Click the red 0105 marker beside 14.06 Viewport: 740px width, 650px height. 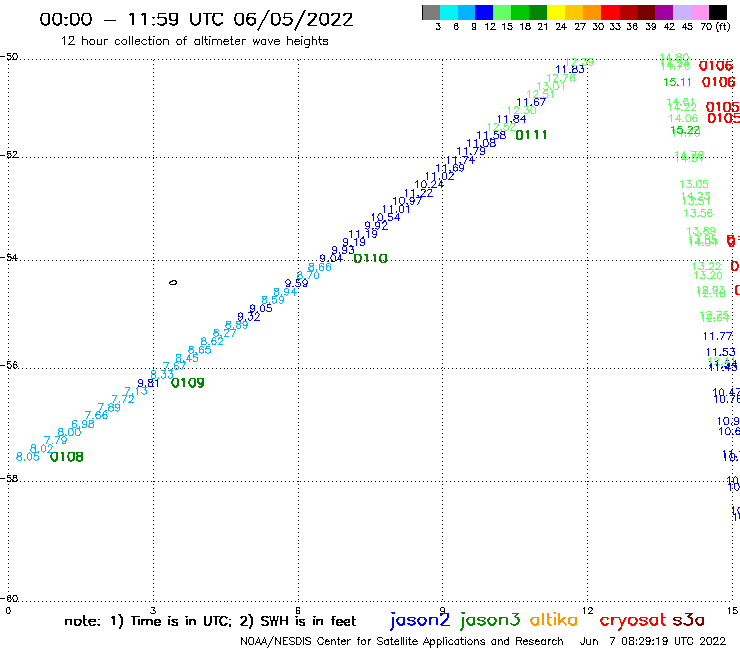(723, 118)
